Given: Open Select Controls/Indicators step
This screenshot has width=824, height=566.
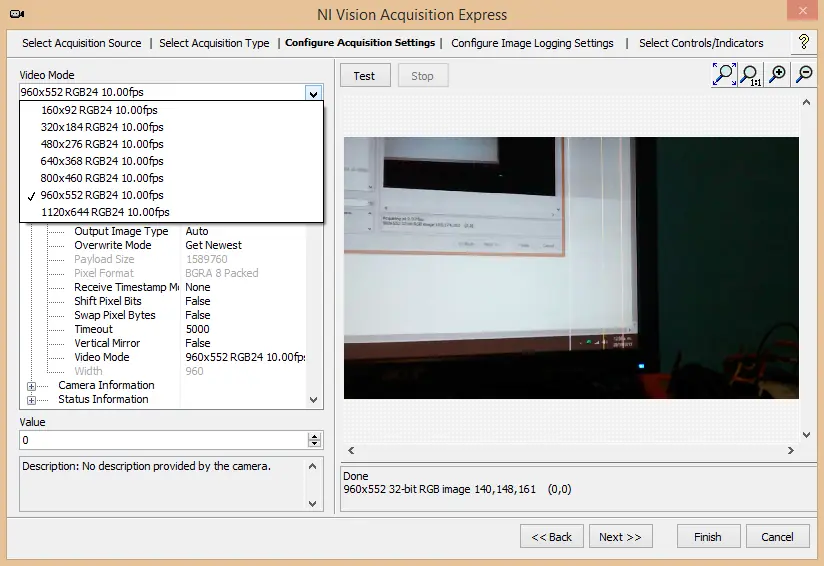Looking at the screenshot, I should click(701, 43).
